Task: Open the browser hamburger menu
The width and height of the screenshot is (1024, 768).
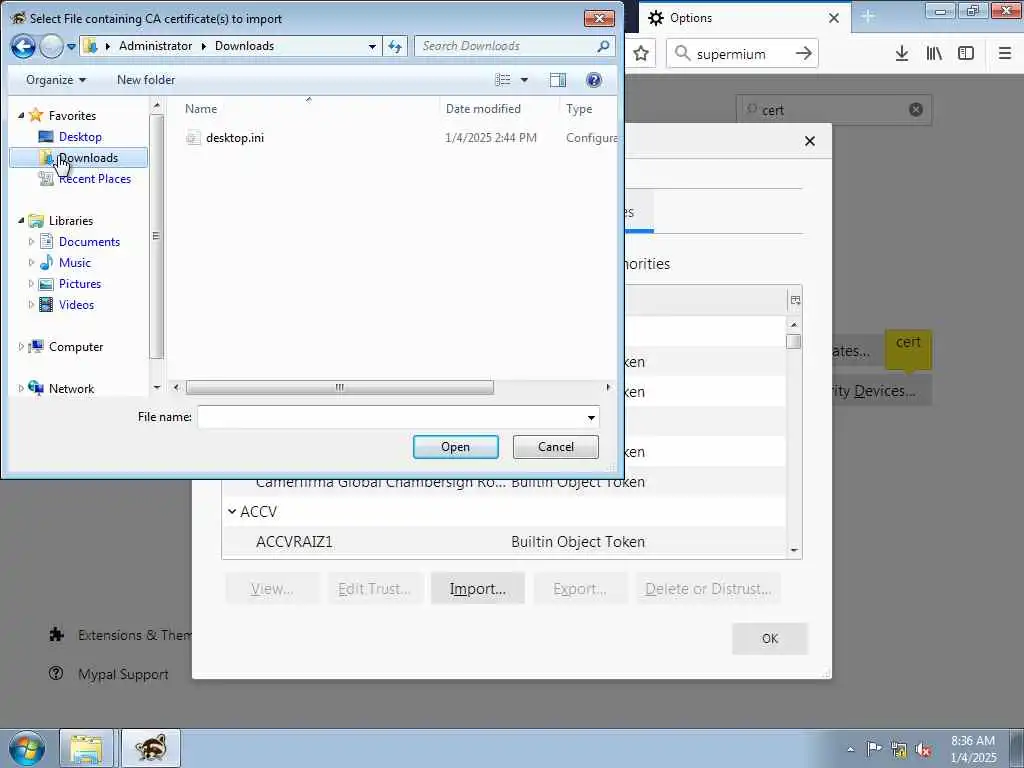Action: (x=1004, y=54)
